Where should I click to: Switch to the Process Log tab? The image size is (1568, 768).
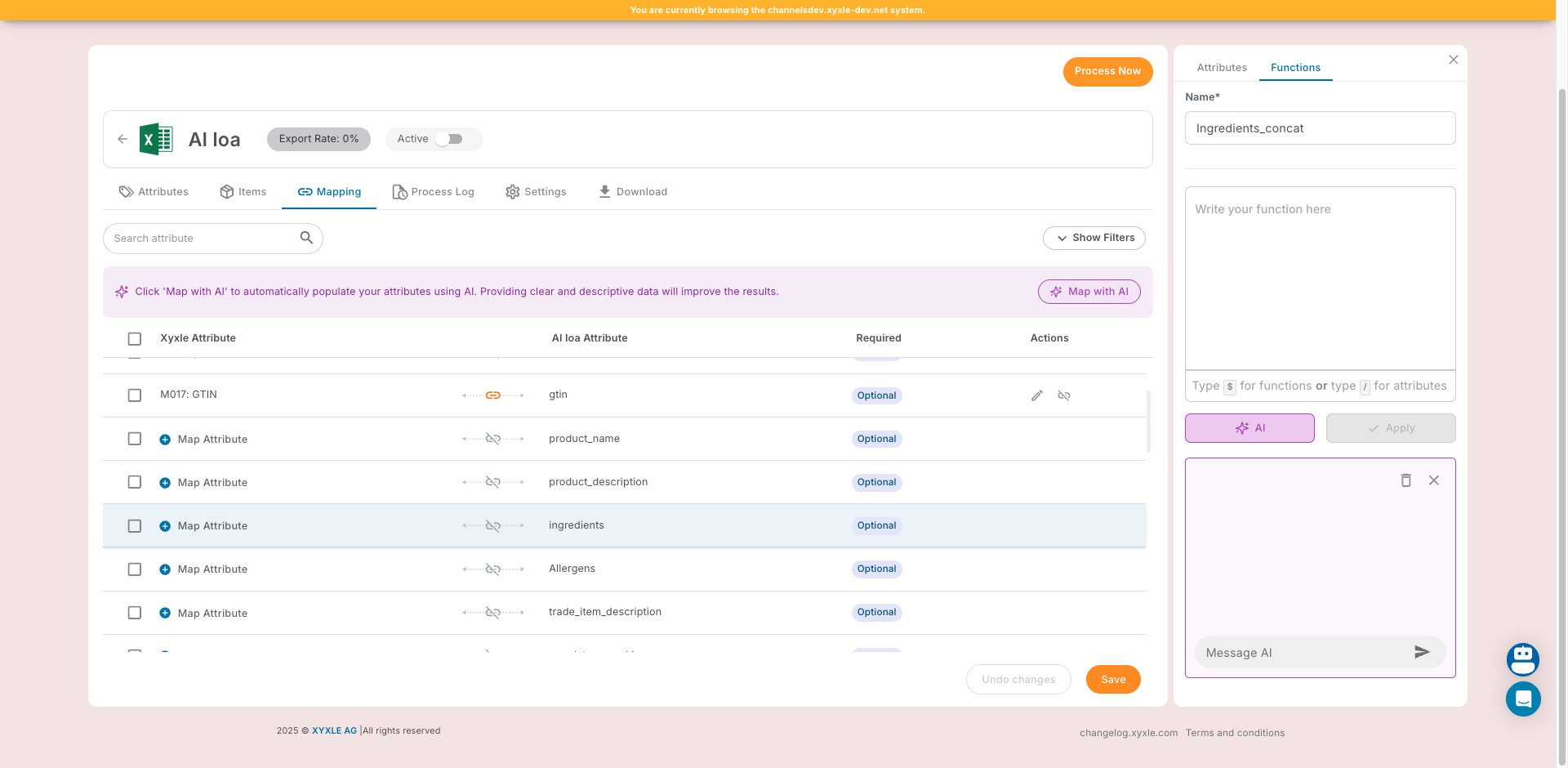[x=433, y=192]
